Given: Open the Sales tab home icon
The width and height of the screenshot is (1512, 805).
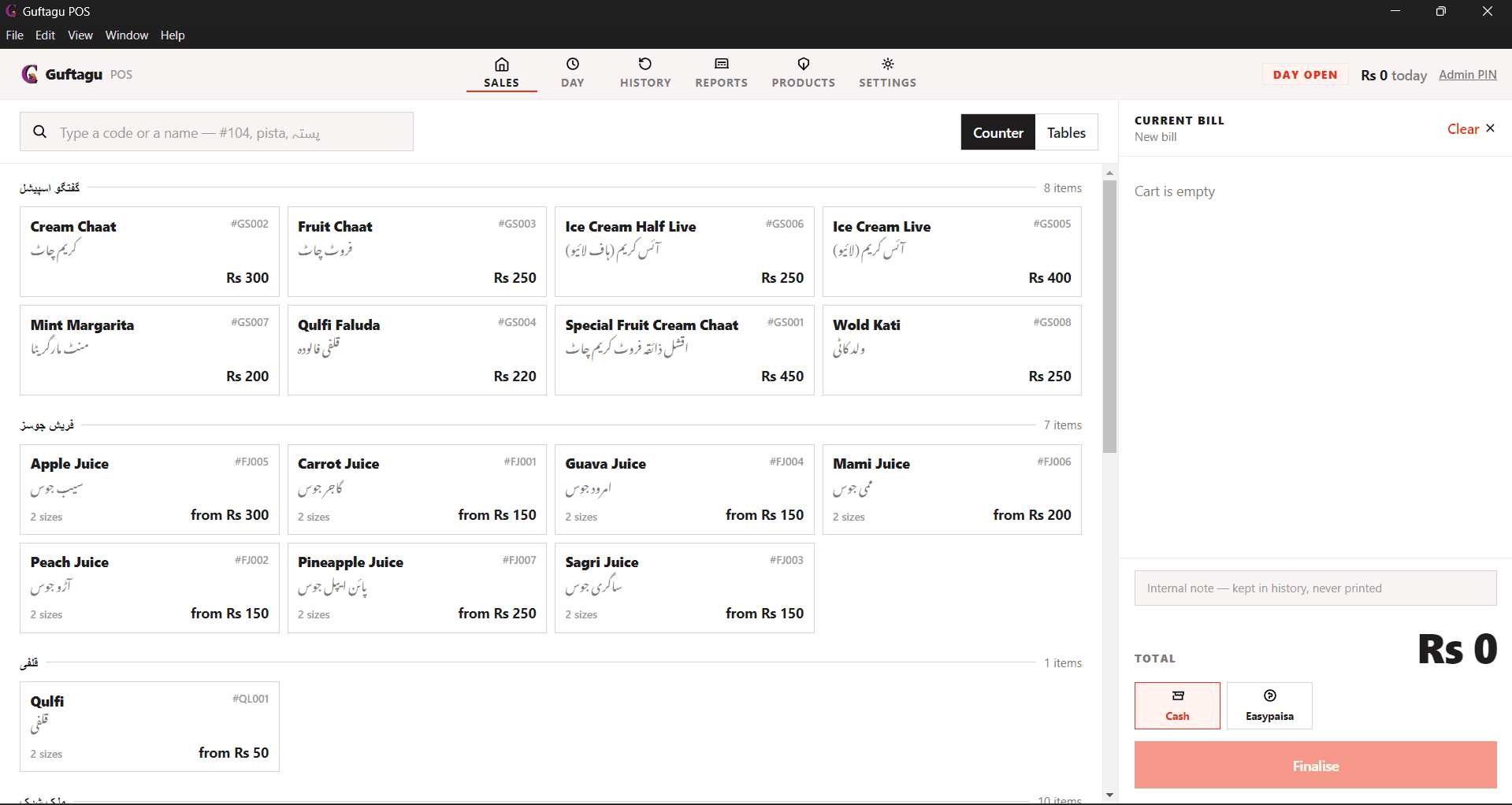Looking at the screenshot, I should pyautogui.click(x=502, y=64).
